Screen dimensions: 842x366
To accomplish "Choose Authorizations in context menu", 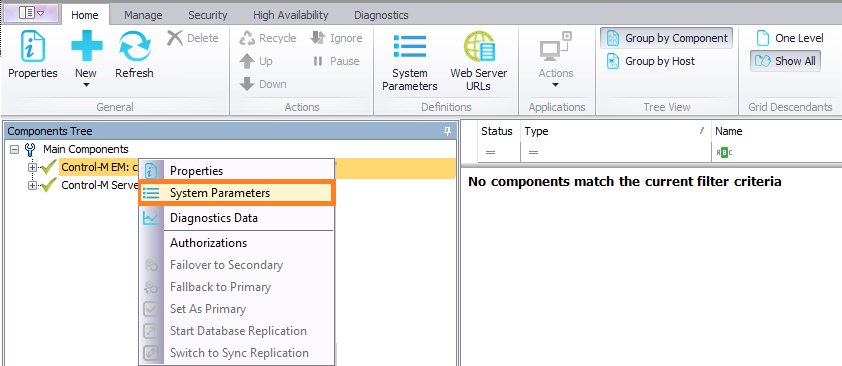I will [236, 243].
